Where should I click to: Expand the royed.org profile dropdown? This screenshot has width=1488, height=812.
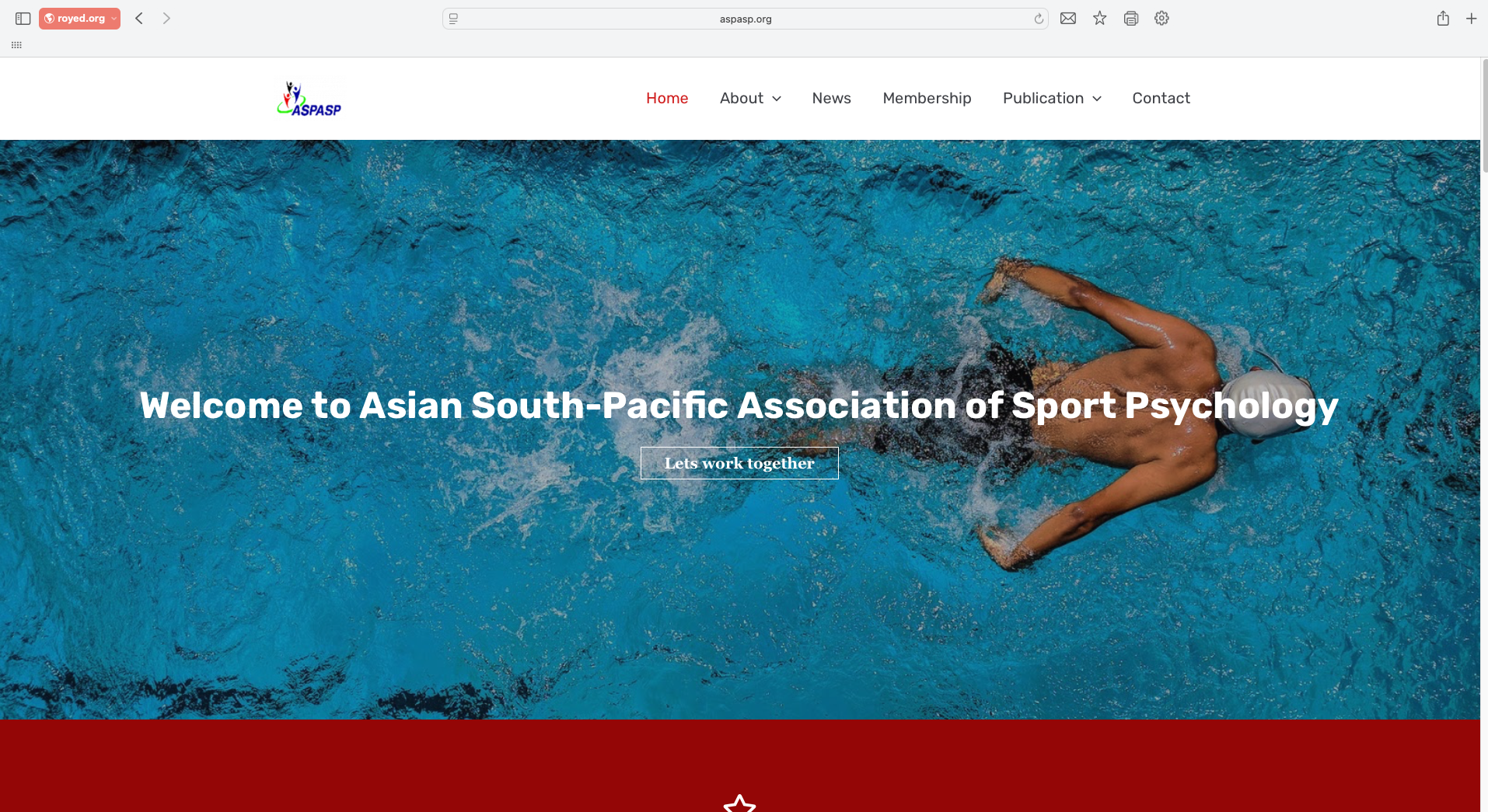pos(80,19)
